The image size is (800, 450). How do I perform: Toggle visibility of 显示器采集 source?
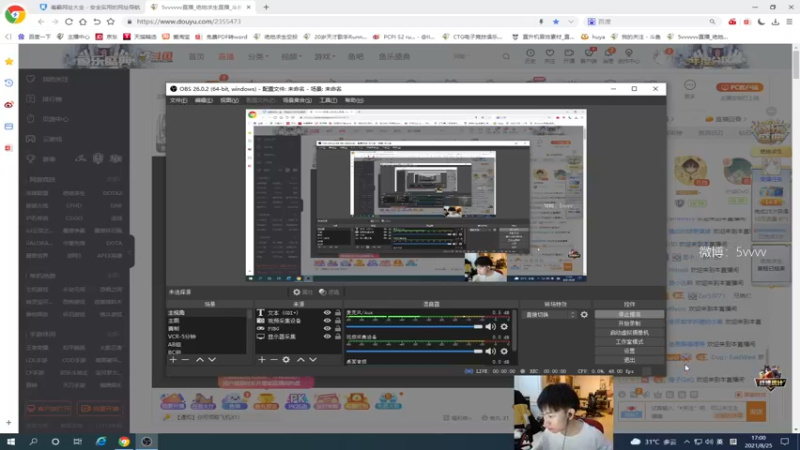point(327,337)
